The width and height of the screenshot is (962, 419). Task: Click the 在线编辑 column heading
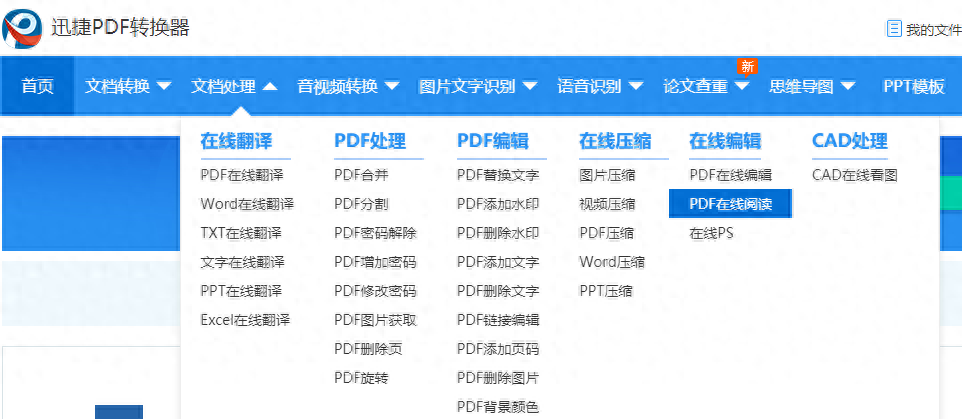pyautogui.click(x=725, y=141)
